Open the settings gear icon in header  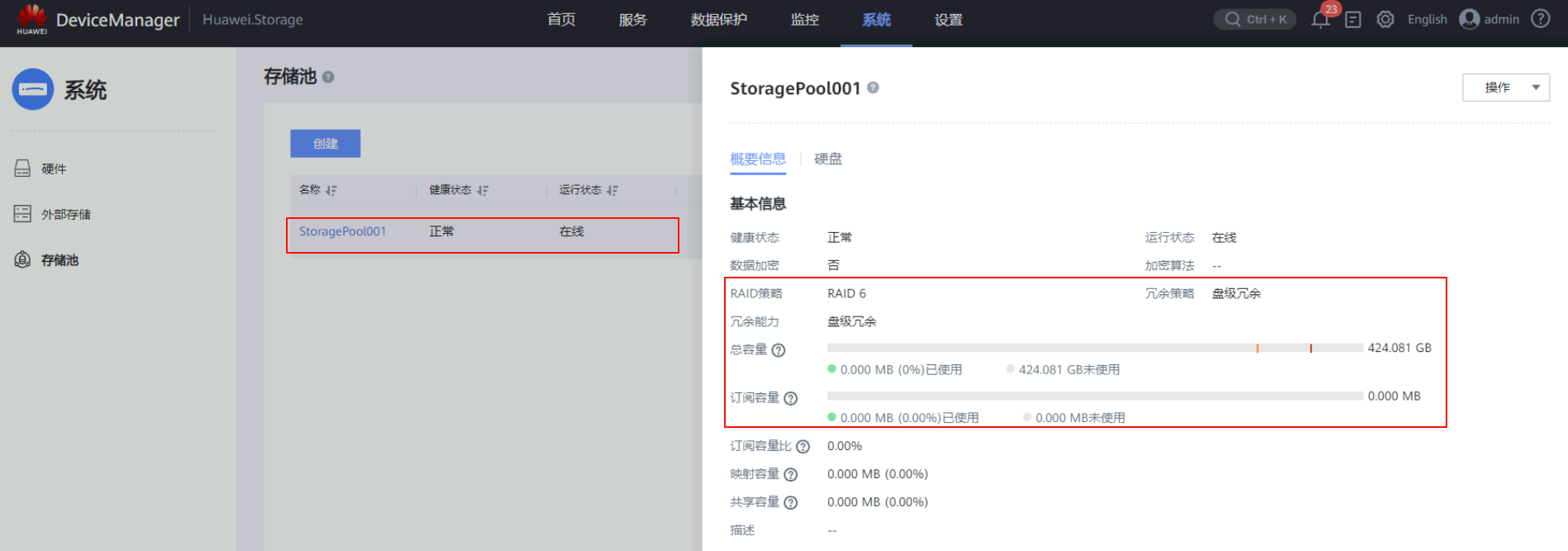1385,20
